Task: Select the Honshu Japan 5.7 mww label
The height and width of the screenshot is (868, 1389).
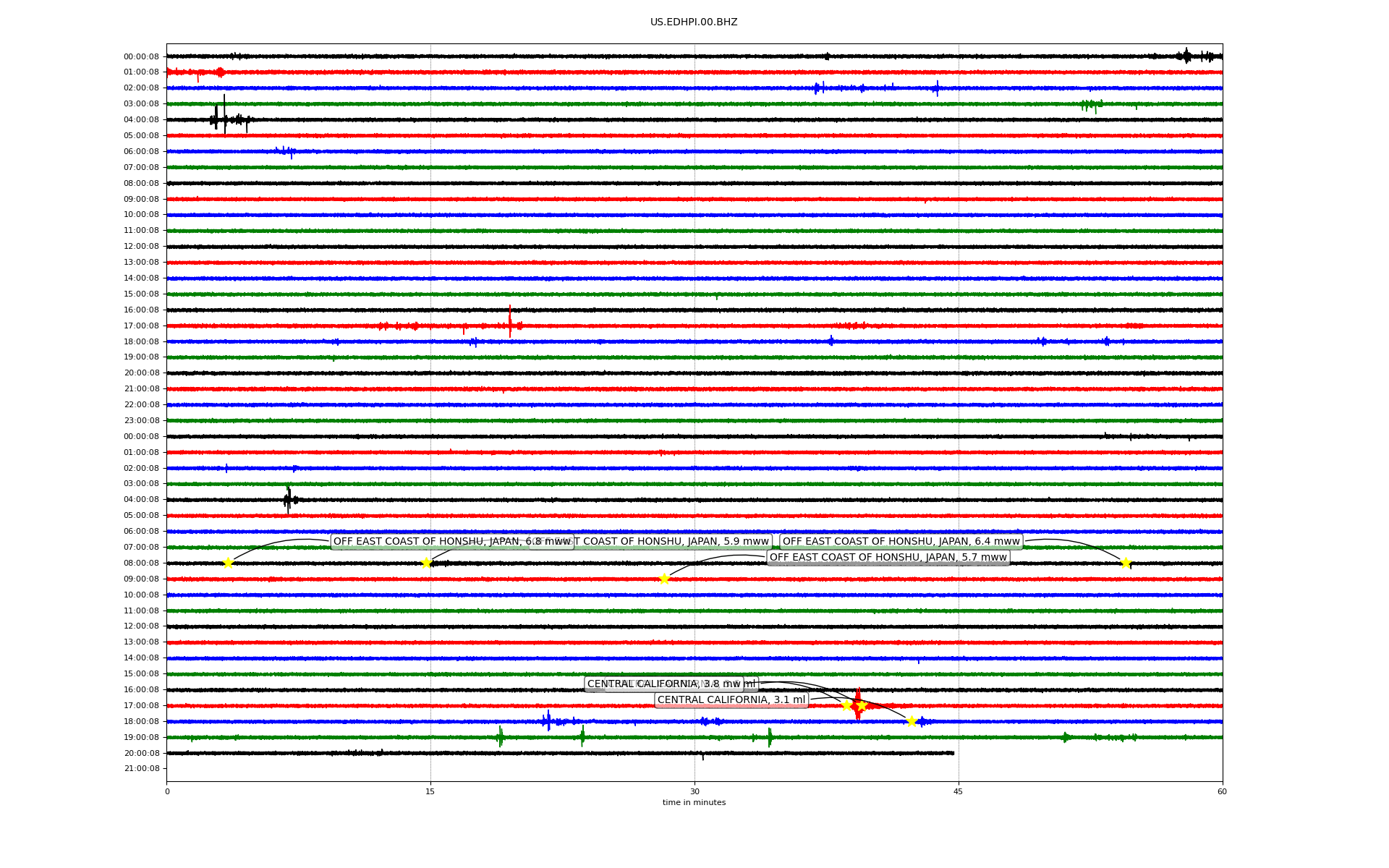Action: pyautogui.click(x=888, y=558)
